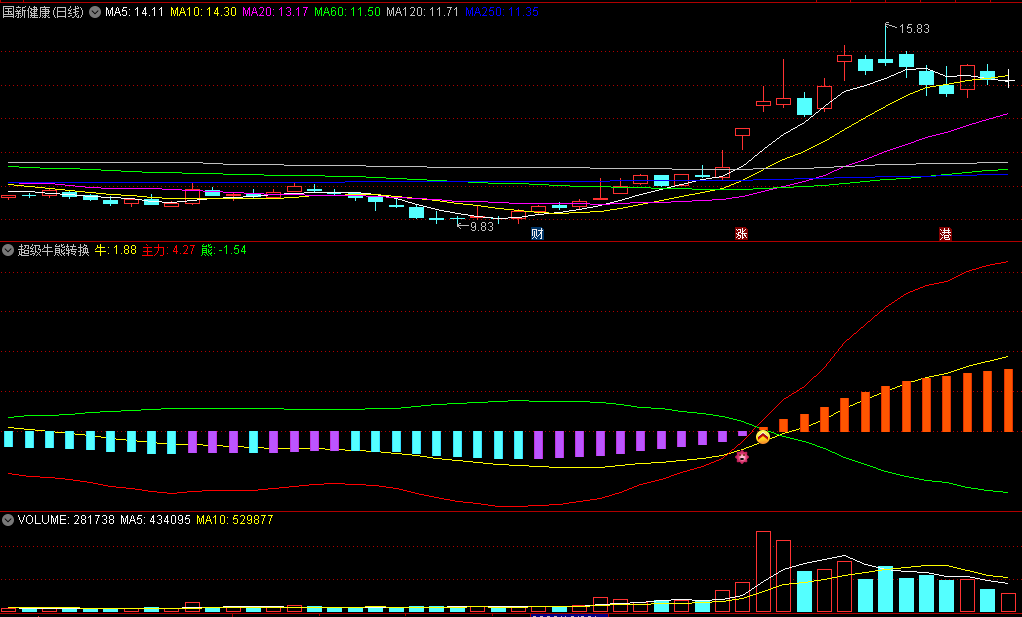Viewport: 1022px width, 617px height.
Task: Click the yellow up-arrow crossover signal icon
Action: (763, 437)
